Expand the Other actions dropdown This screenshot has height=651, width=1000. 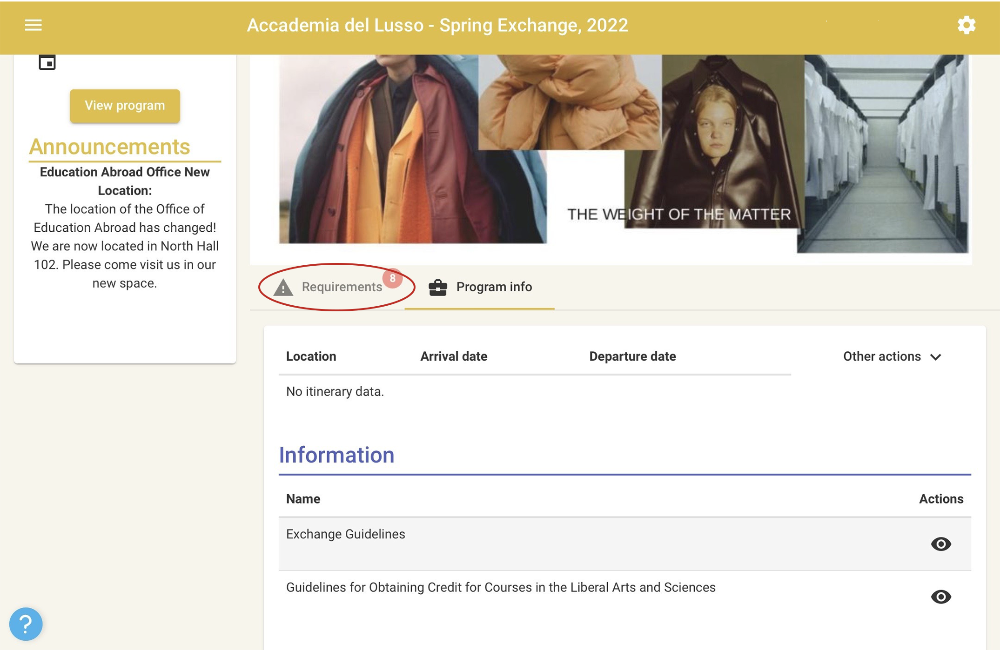click(892, 356)
